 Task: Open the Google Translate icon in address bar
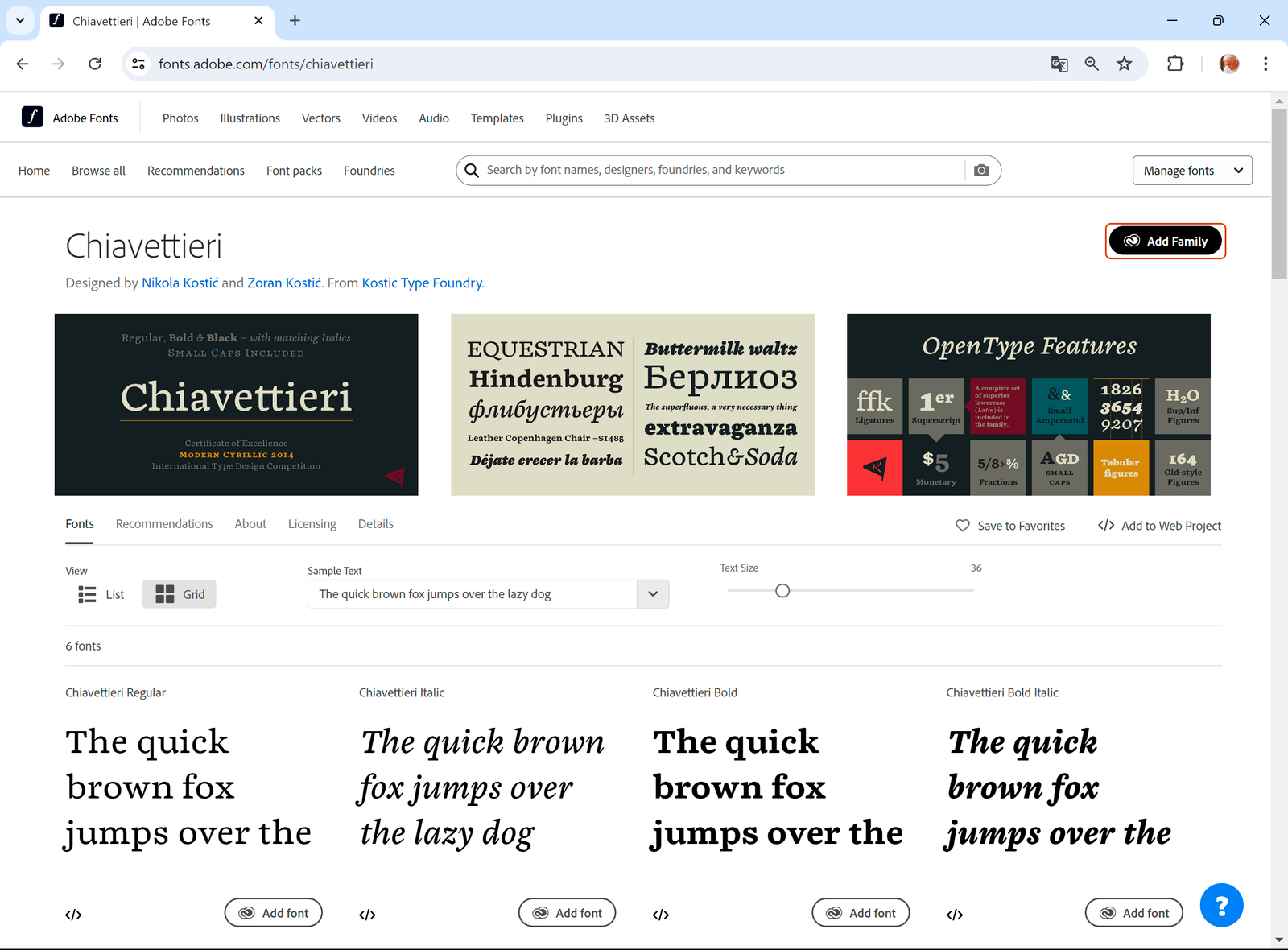tap(1059, 64)
